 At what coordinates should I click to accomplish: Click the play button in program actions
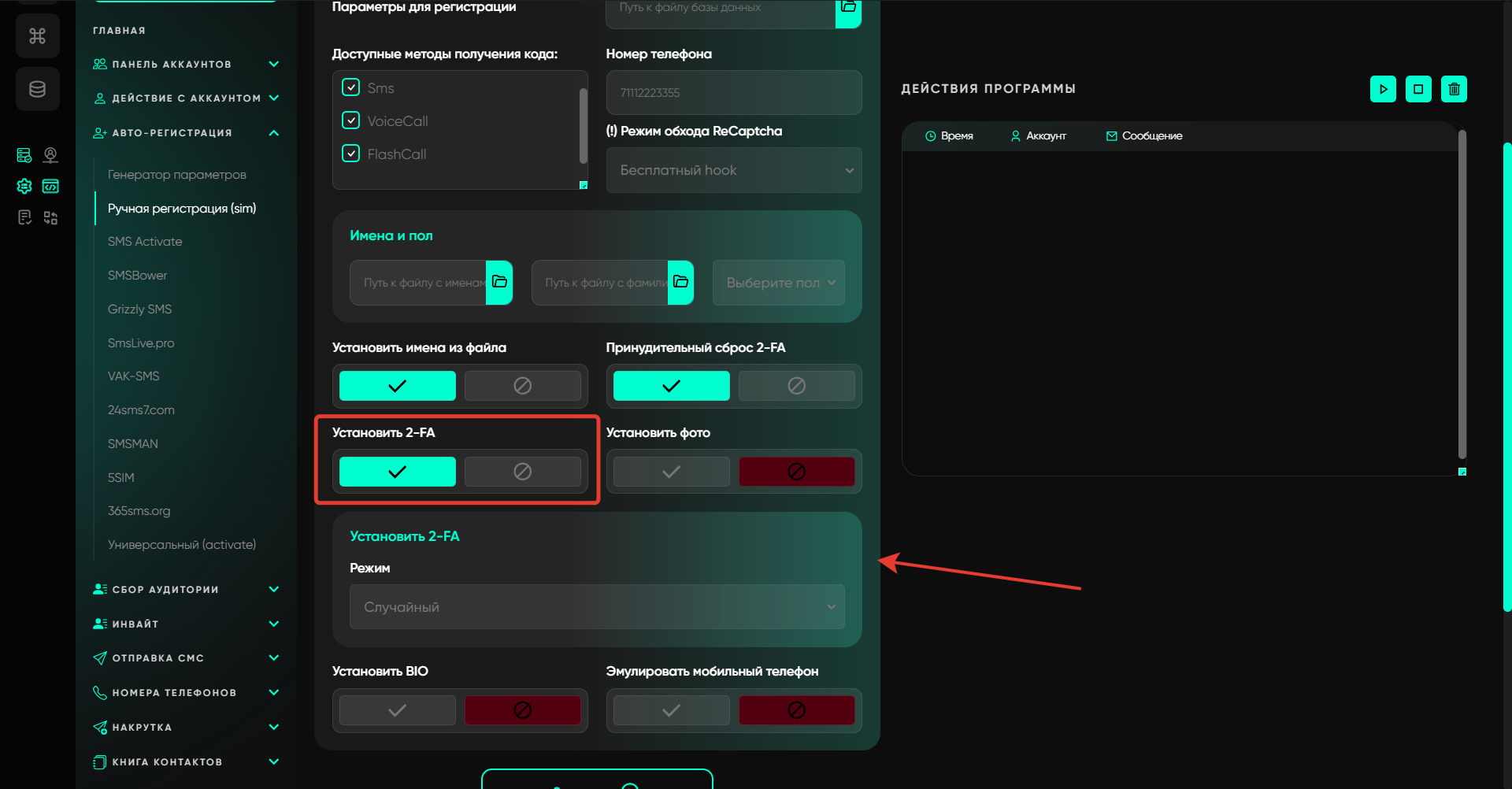pos(1383,89)
